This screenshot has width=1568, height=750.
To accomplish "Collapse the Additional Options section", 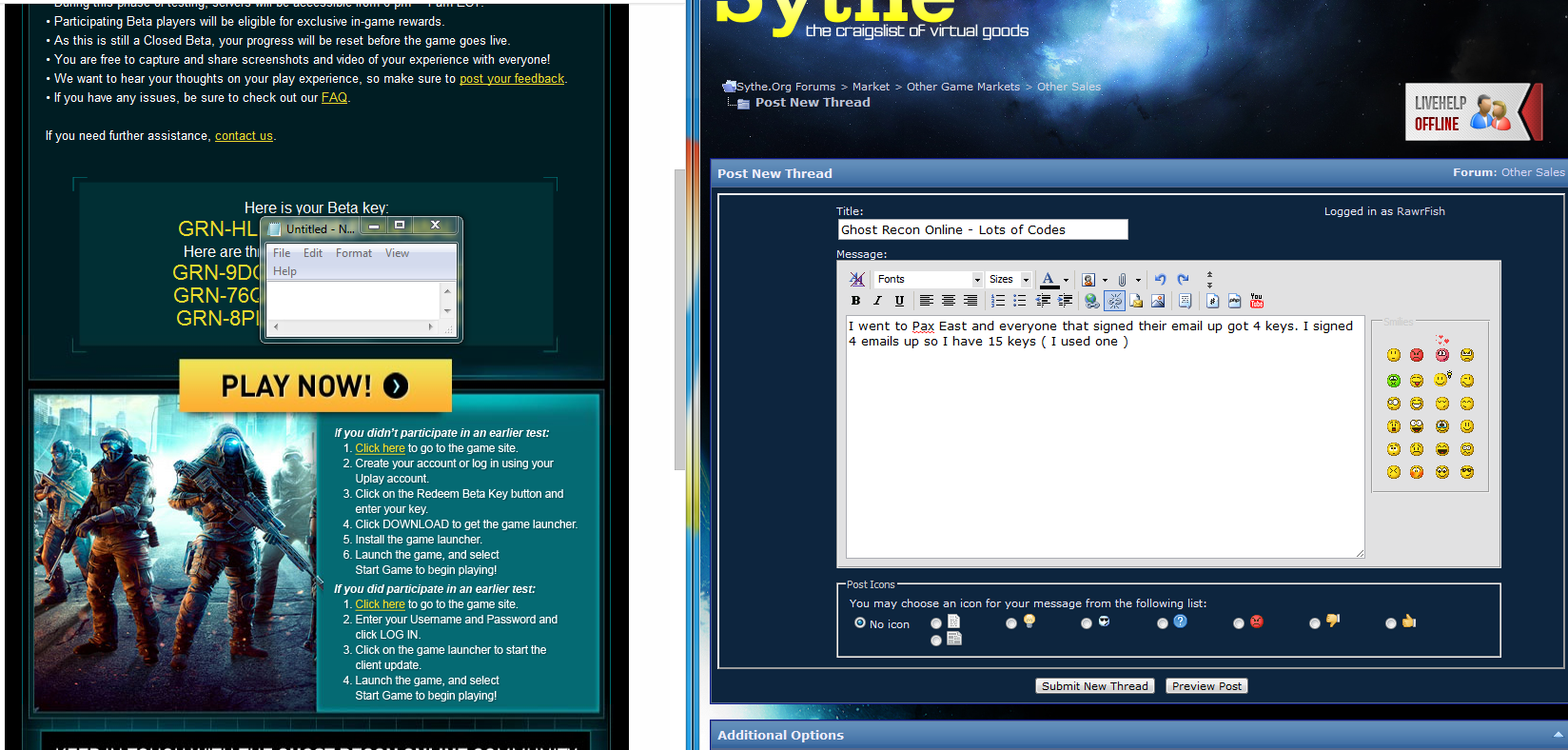I will pos(1558,735).
